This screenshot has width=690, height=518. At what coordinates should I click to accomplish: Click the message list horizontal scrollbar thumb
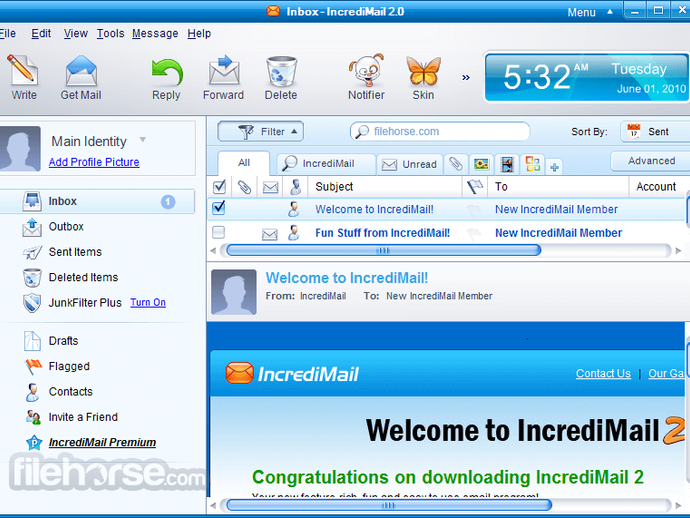pos(383,250)
